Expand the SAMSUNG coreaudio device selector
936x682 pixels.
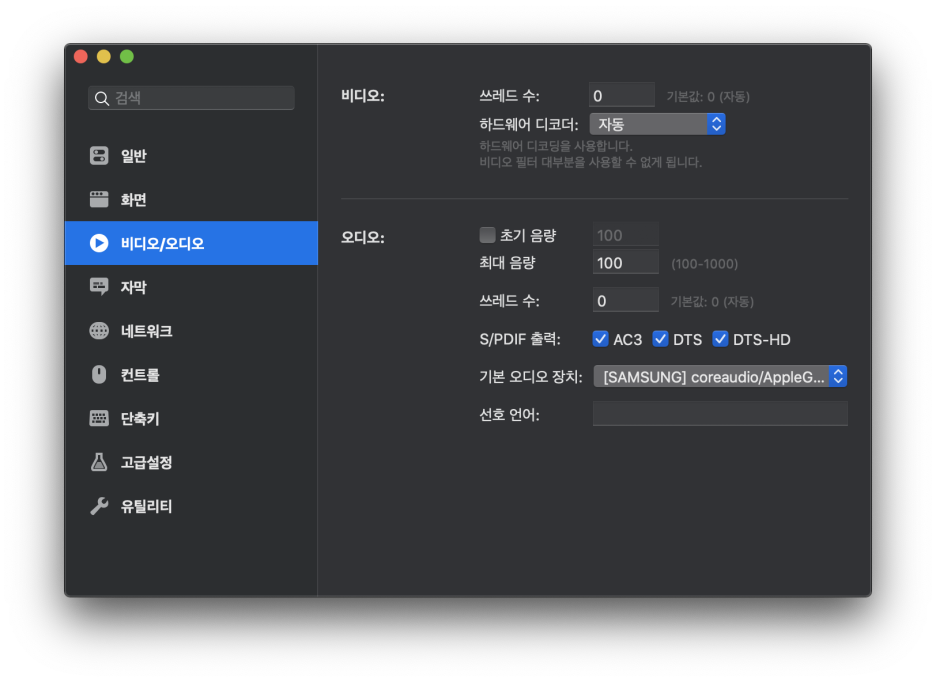719,377
